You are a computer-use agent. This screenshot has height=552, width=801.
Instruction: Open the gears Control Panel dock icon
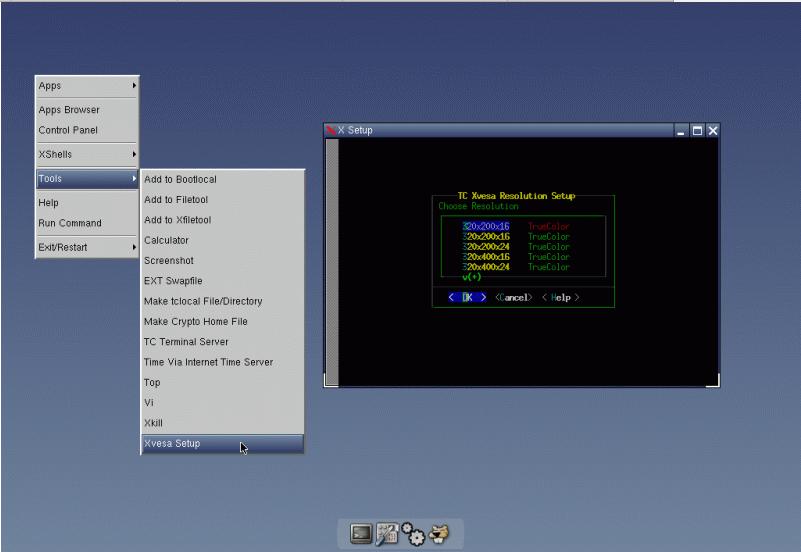click(x=413, y=534)
